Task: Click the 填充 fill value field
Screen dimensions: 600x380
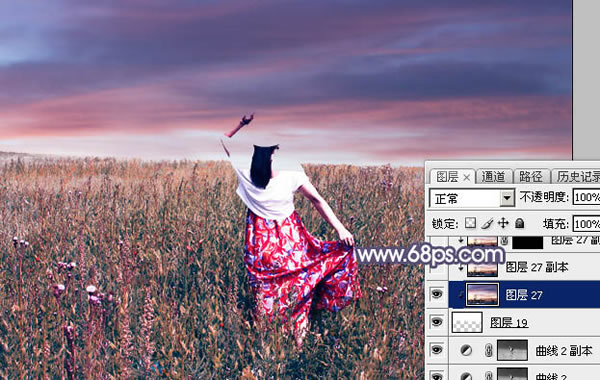Action: (586, 224)
